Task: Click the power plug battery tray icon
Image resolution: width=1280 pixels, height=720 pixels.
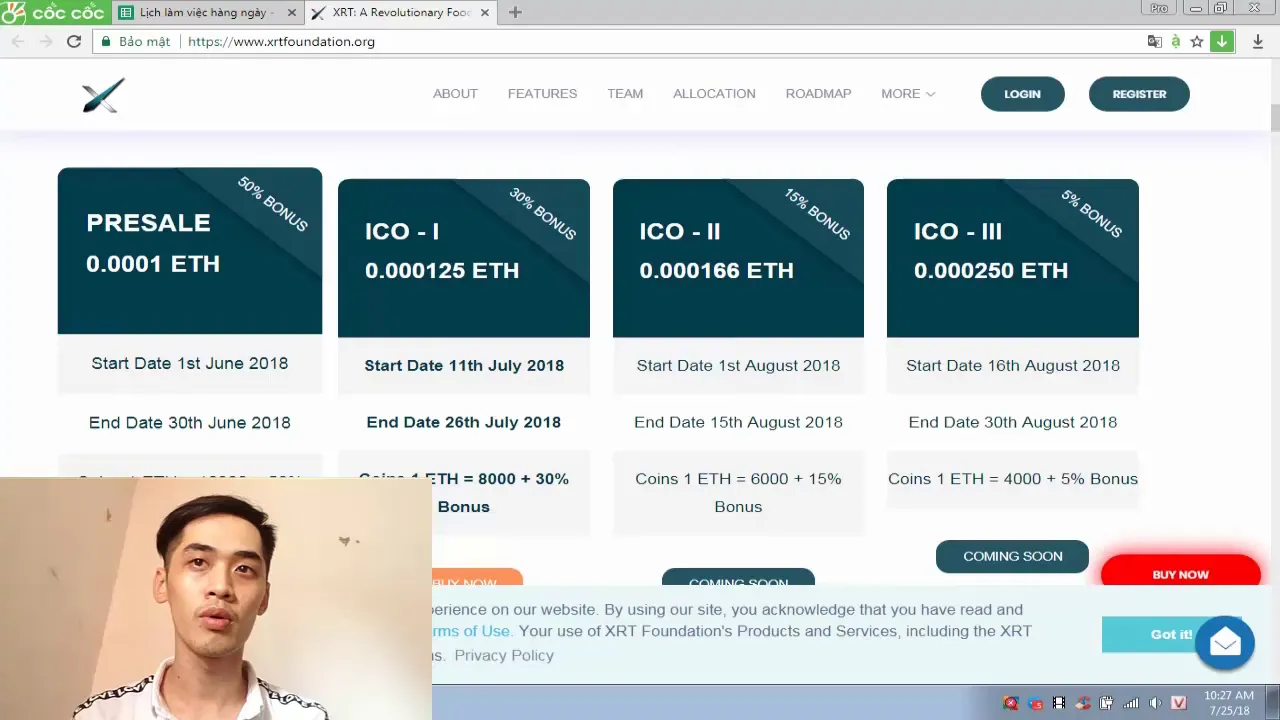Action: click(1107, 703)
